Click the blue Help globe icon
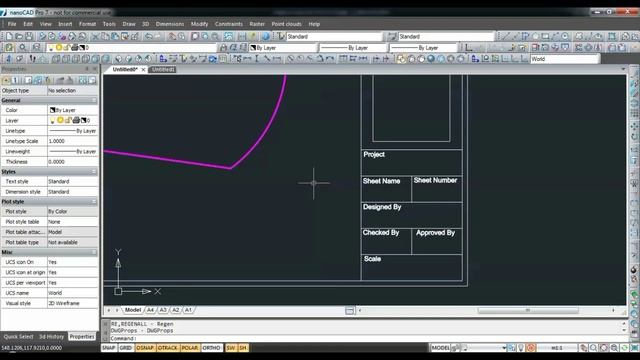This screenshot has width=640, height=360. coord(266,37)
